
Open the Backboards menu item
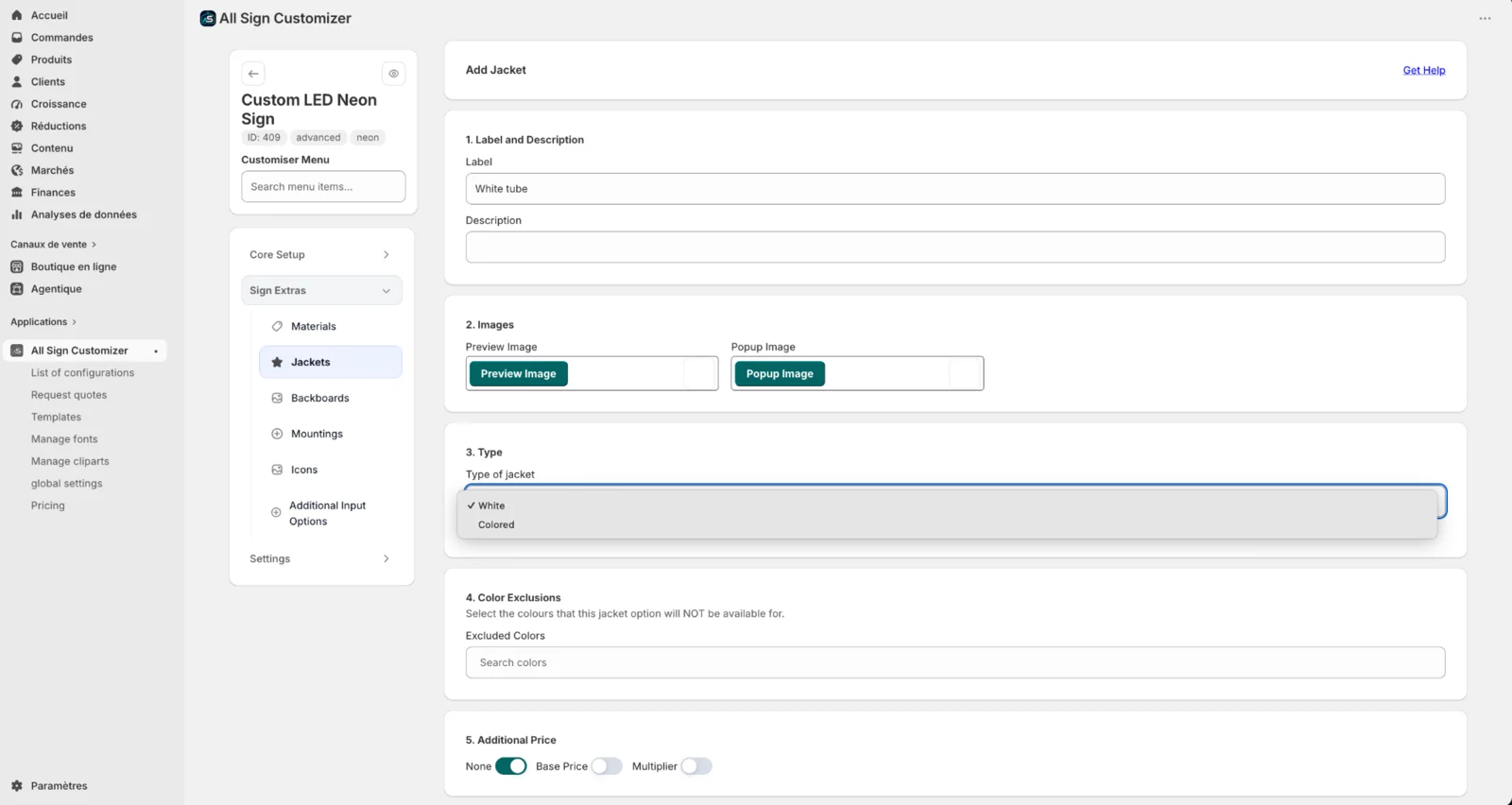[x=330, y=399]
